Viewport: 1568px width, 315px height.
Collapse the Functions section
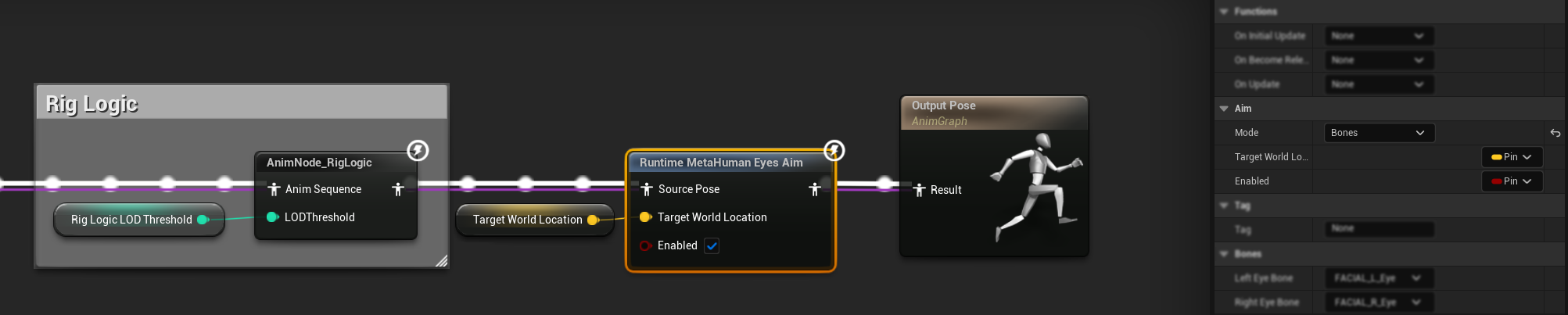1224,12
